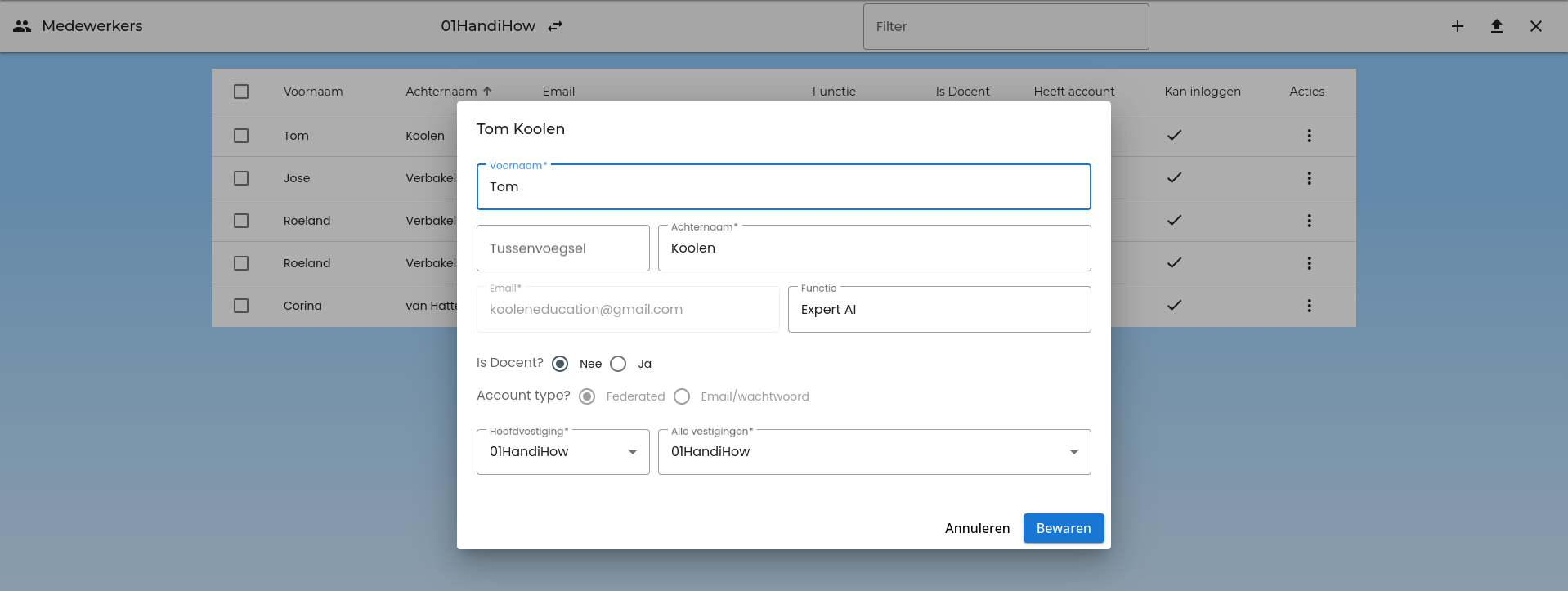Open actions menu for Tom row
The image size is (1568, 591).
(1308, 136)
